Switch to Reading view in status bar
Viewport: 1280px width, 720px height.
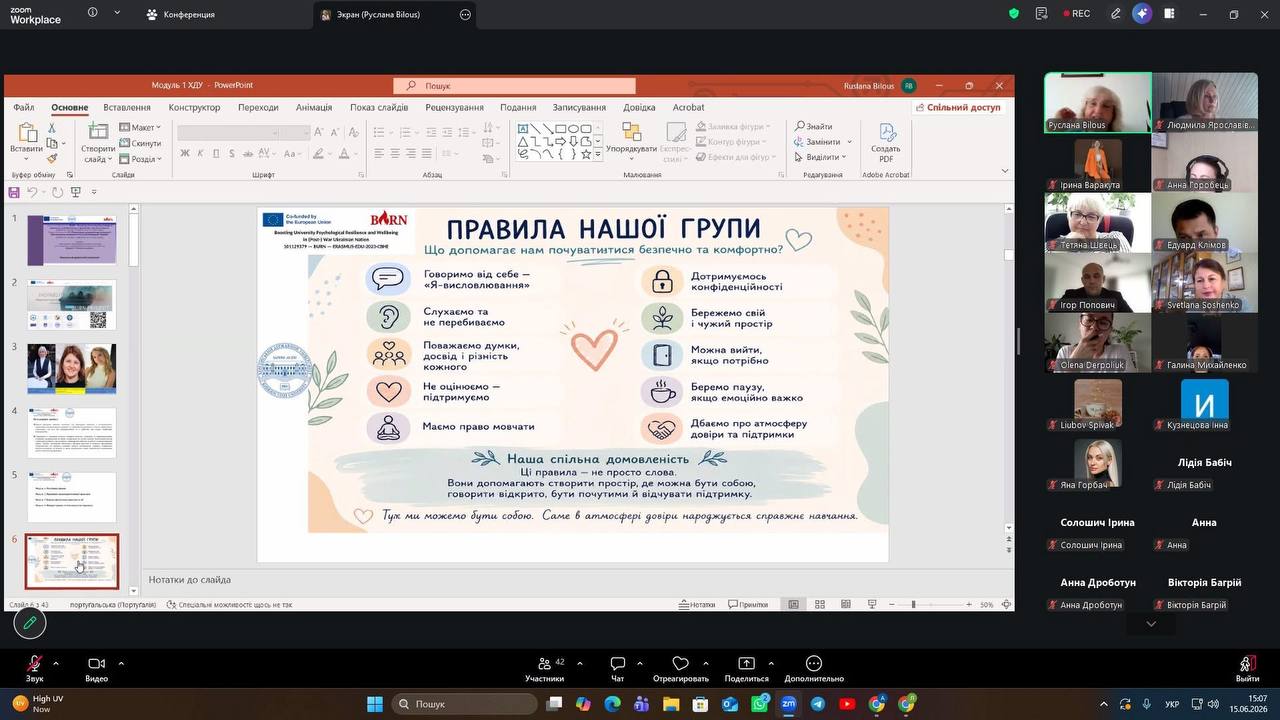pyautogui.click(x=846, y=604)
